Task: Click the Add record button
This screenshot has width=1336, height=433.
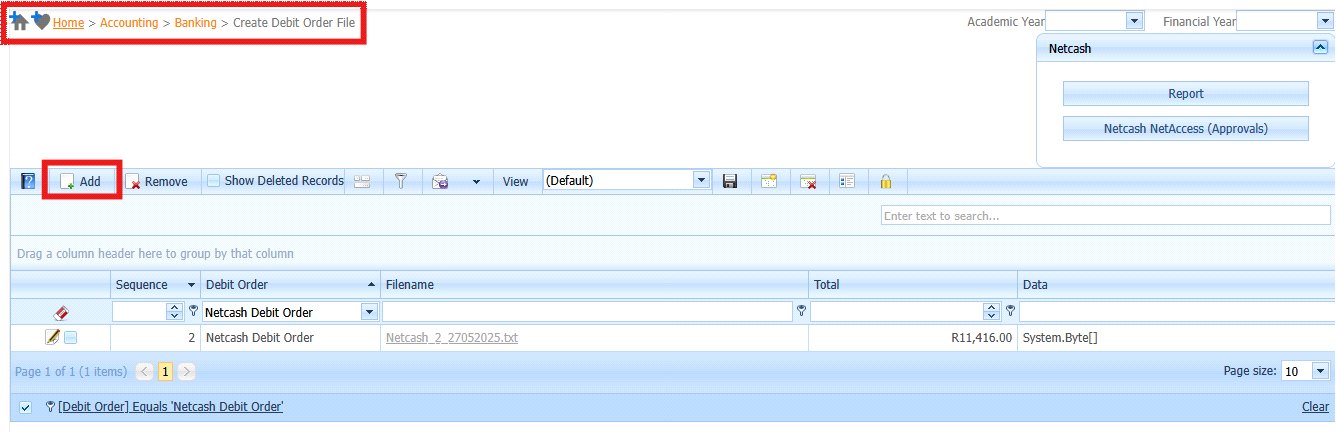Action: pyautogui.click(x=81, y=181)
